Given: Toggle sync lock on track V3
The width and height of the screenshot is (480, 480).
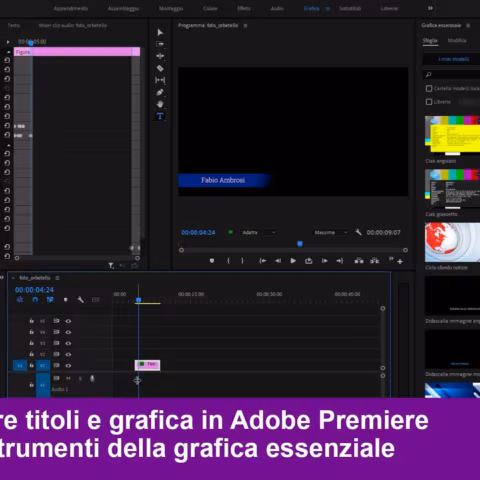Looking at the screenshot, I should (56, 343).
